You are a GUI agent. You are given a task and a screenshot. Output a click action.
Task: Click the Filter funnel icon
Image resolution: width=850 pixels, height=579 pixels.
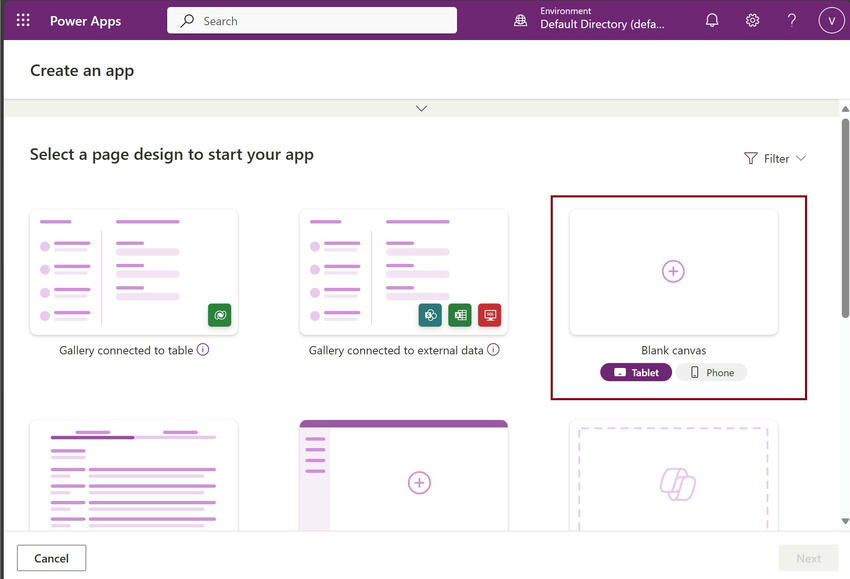750,158
